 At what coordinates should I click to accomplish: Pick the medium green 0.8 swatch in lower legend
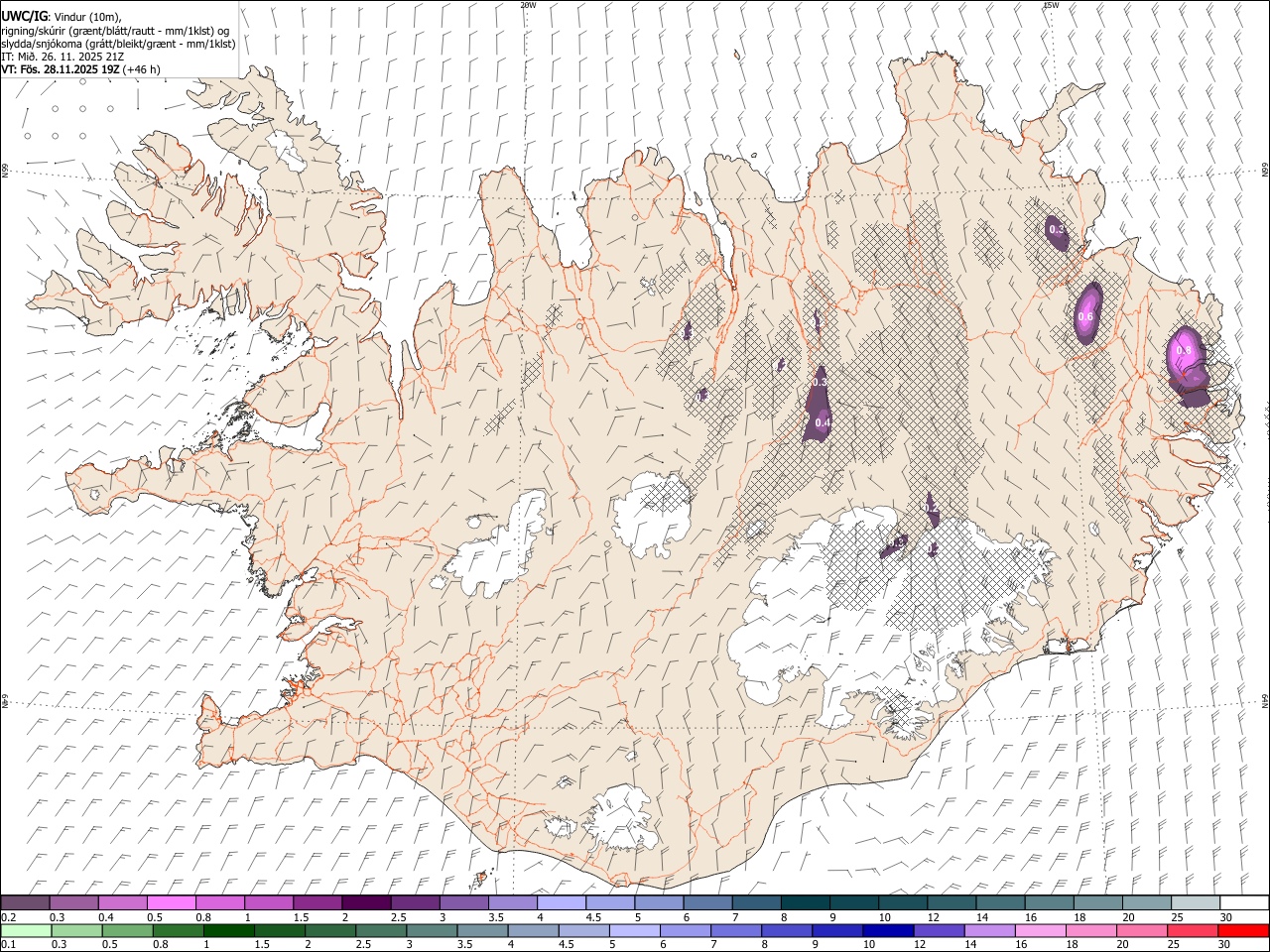click(x=179, y=931)
